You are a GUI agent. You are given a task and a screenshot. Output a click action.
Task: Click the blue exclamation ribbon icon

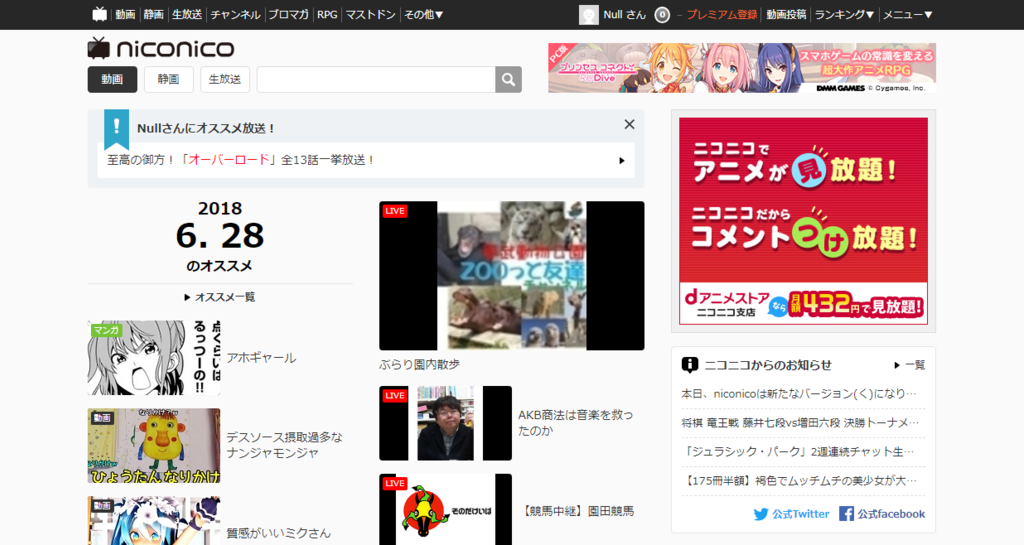point(116,129)
